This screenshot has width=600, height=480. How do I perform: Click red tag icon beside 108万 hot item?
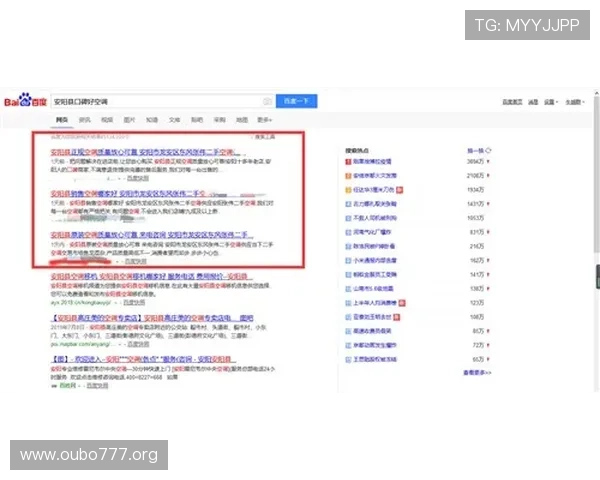point(397,317)
